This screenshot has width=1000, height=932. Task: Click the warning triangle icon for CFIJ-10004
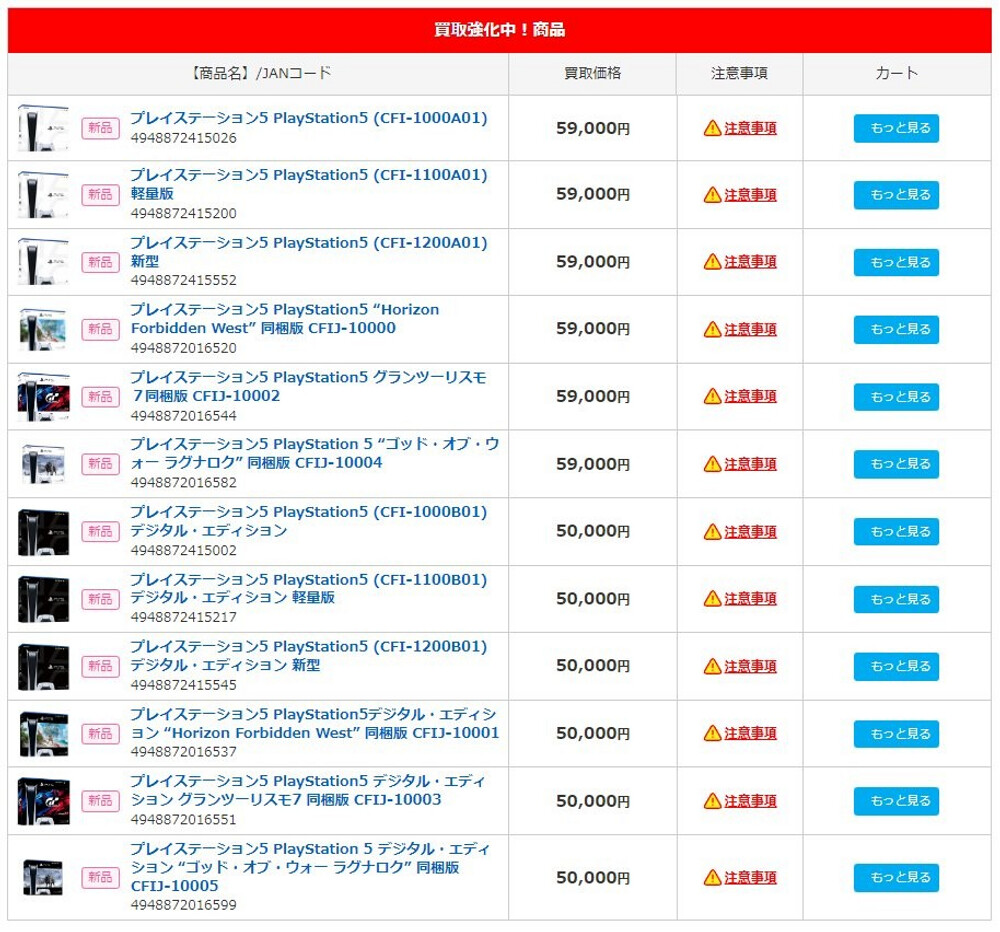pos(712,464)
